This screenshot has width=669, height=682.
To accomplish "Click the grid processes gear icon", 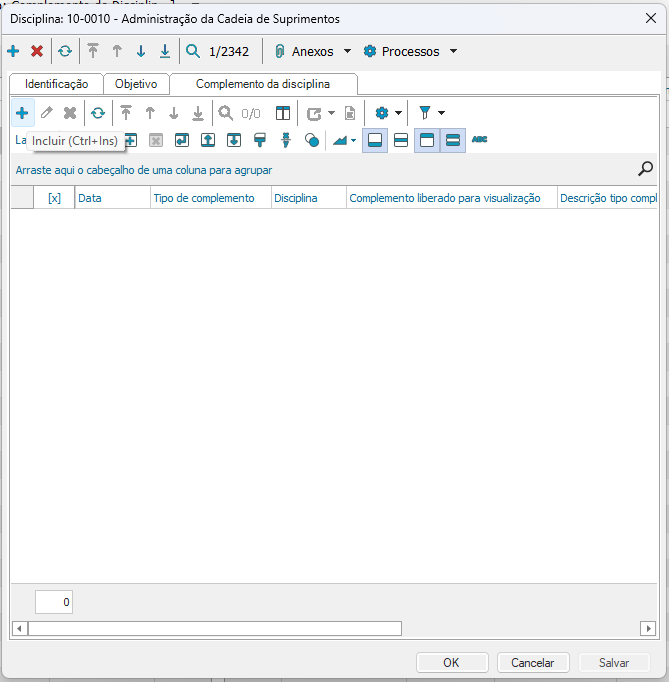I will pos(381,113).
